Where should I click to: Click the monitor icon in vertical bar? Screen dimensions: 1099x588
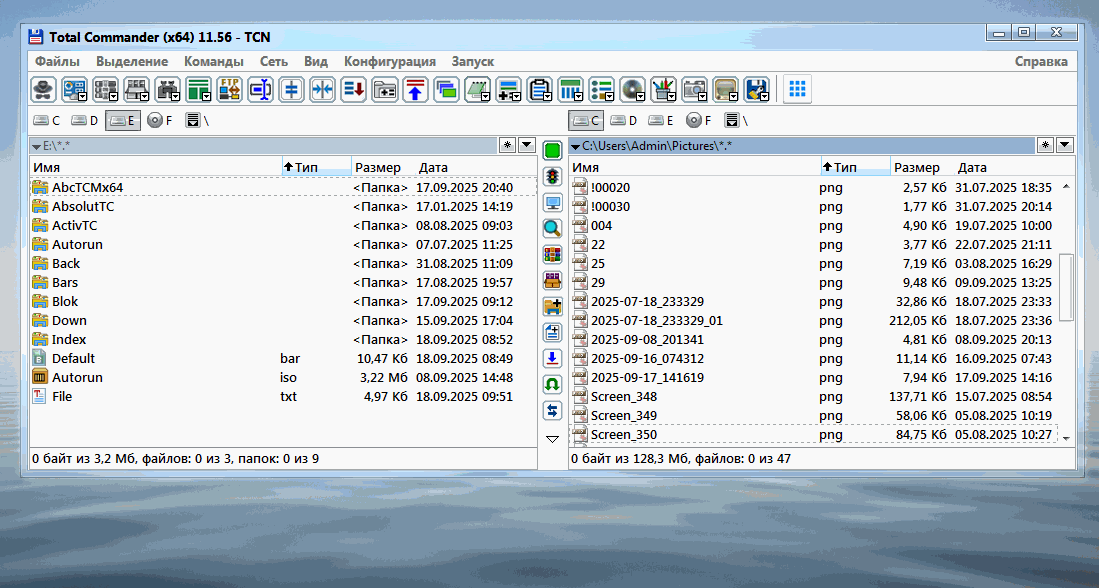point(552,203)
